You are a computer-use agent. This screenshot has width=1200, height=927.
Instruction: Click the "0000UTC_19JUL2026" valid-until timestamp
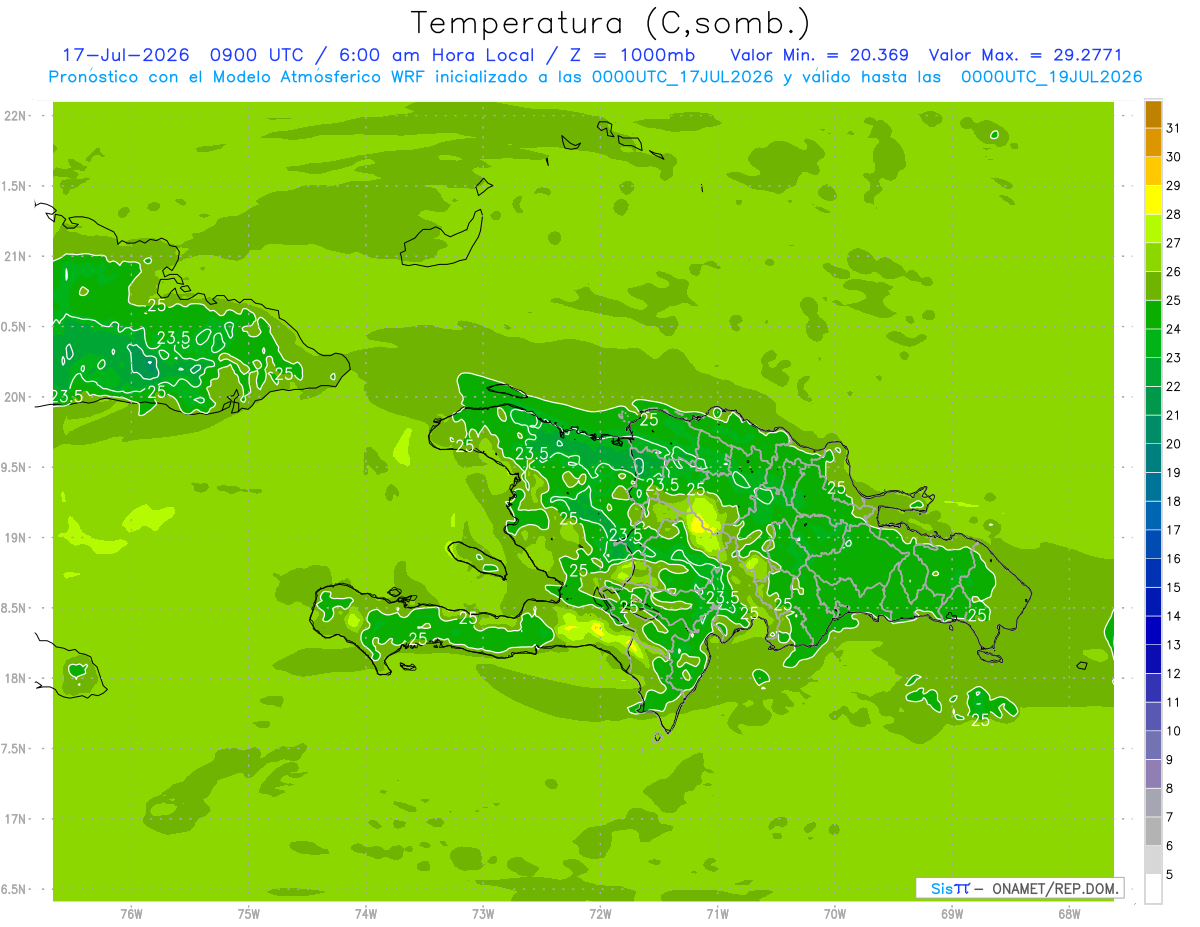(1051, 78)
